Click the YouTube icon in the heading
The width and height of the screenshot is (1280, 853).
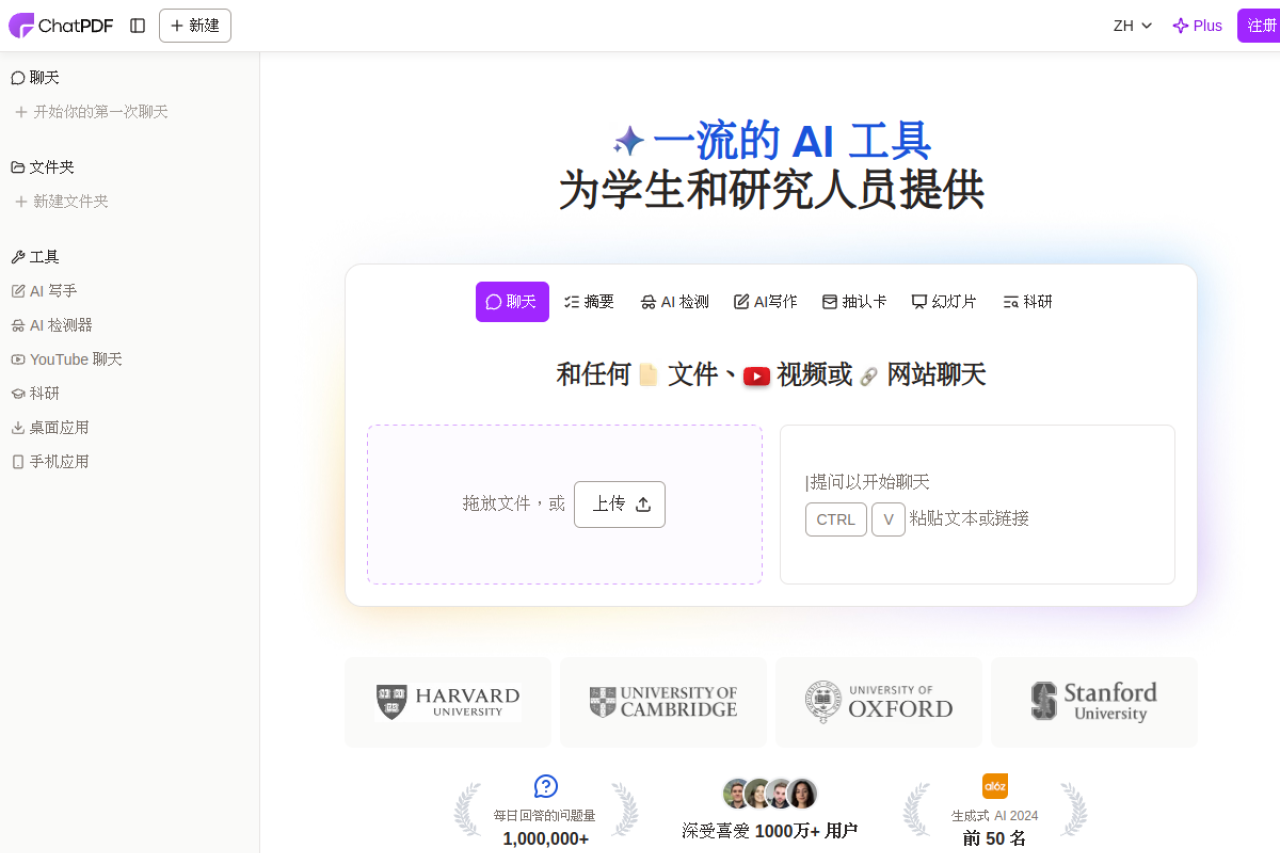coord(757,376)
